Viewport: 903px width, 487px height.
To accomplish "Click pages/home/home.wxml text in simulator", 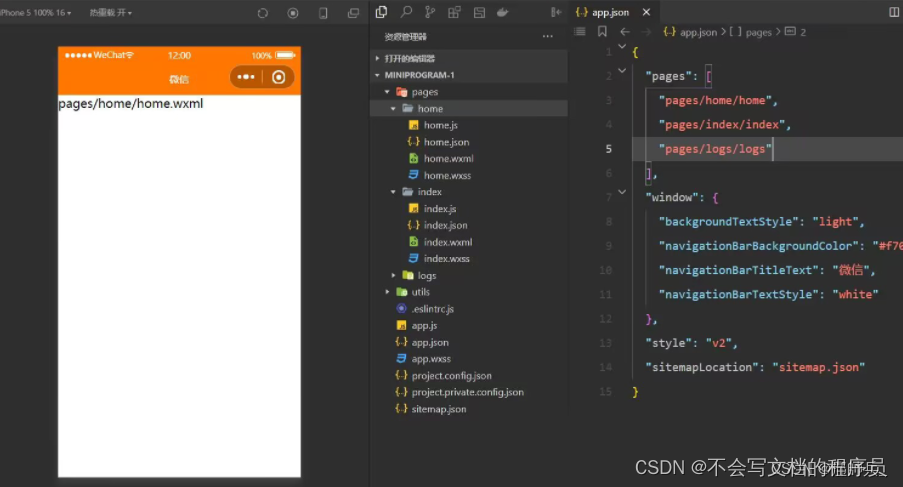I will pos(131,104).
